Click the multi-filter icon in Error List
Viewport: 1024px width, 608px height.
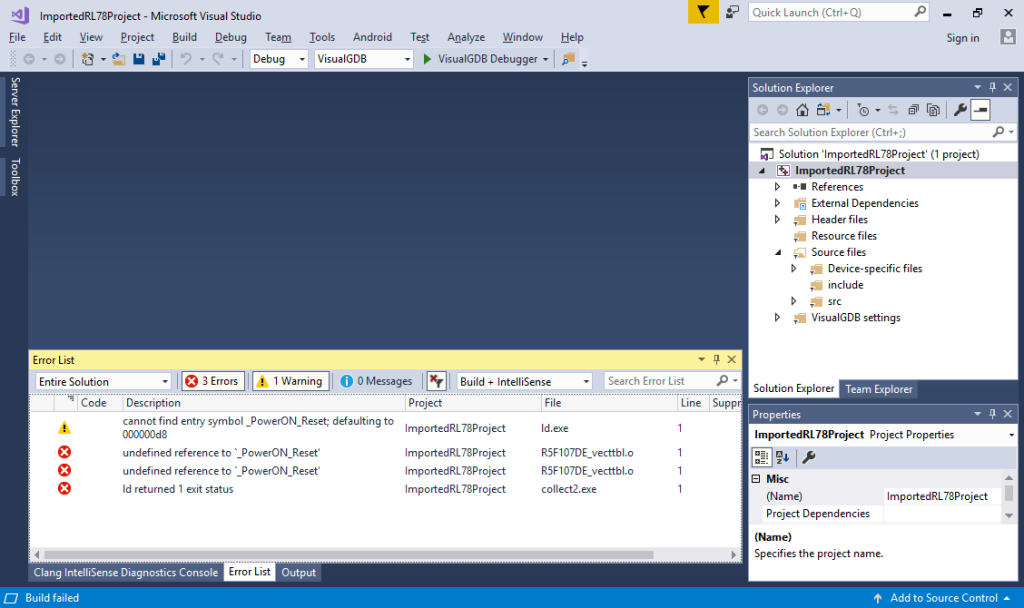(x=437, y=380)
